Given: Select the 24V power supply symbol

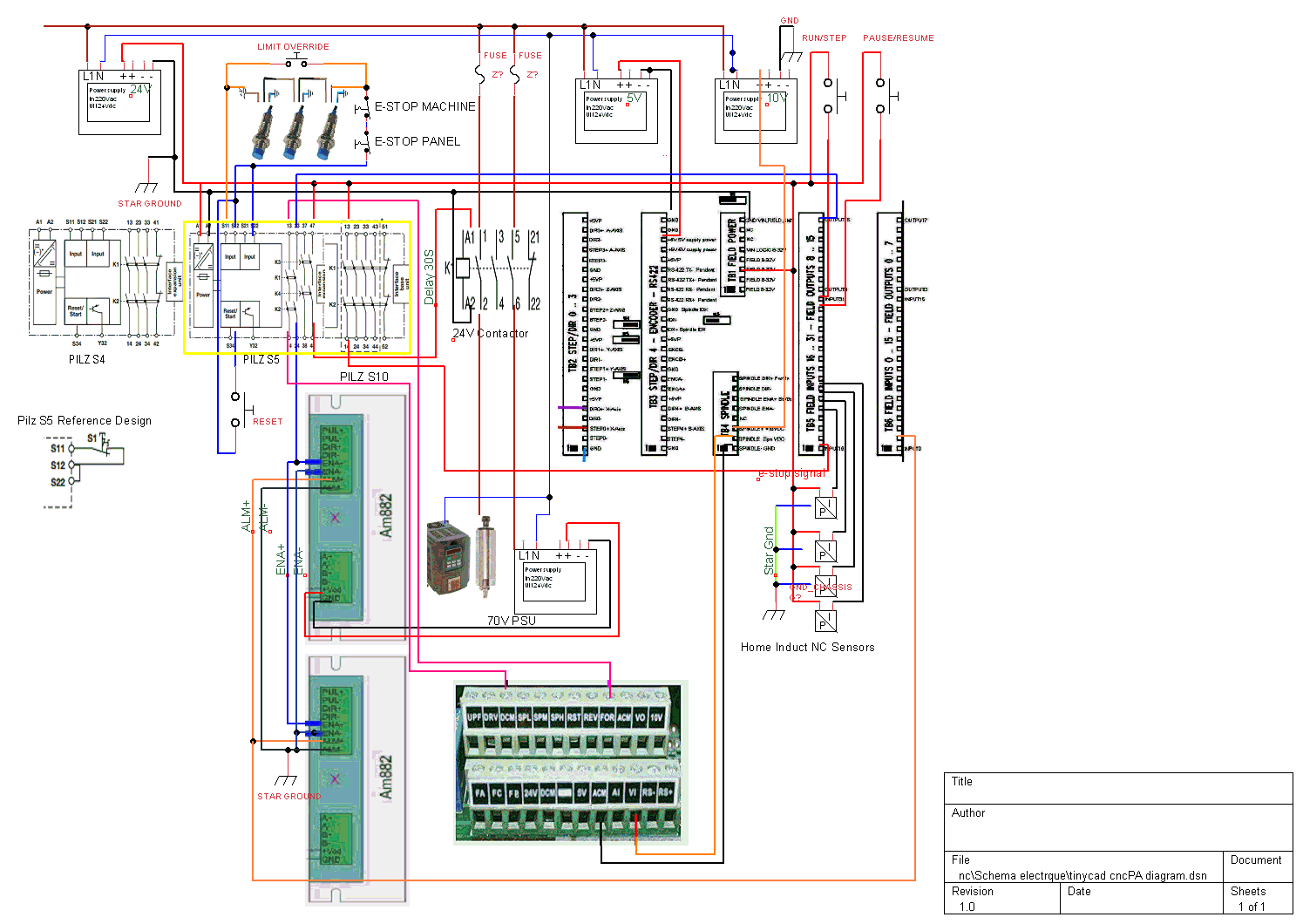Looking at the screenshot, I should point(119,103).
